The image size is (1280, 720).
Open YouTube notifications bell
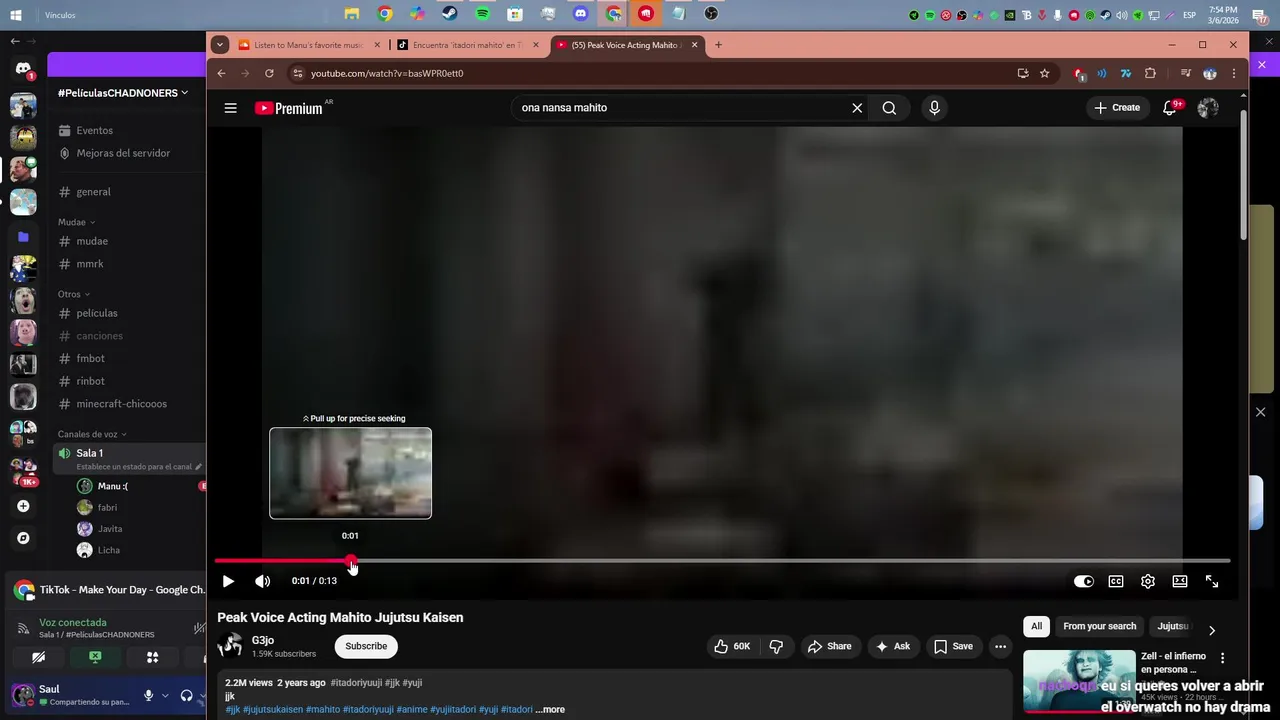[x=1169, y=108]
